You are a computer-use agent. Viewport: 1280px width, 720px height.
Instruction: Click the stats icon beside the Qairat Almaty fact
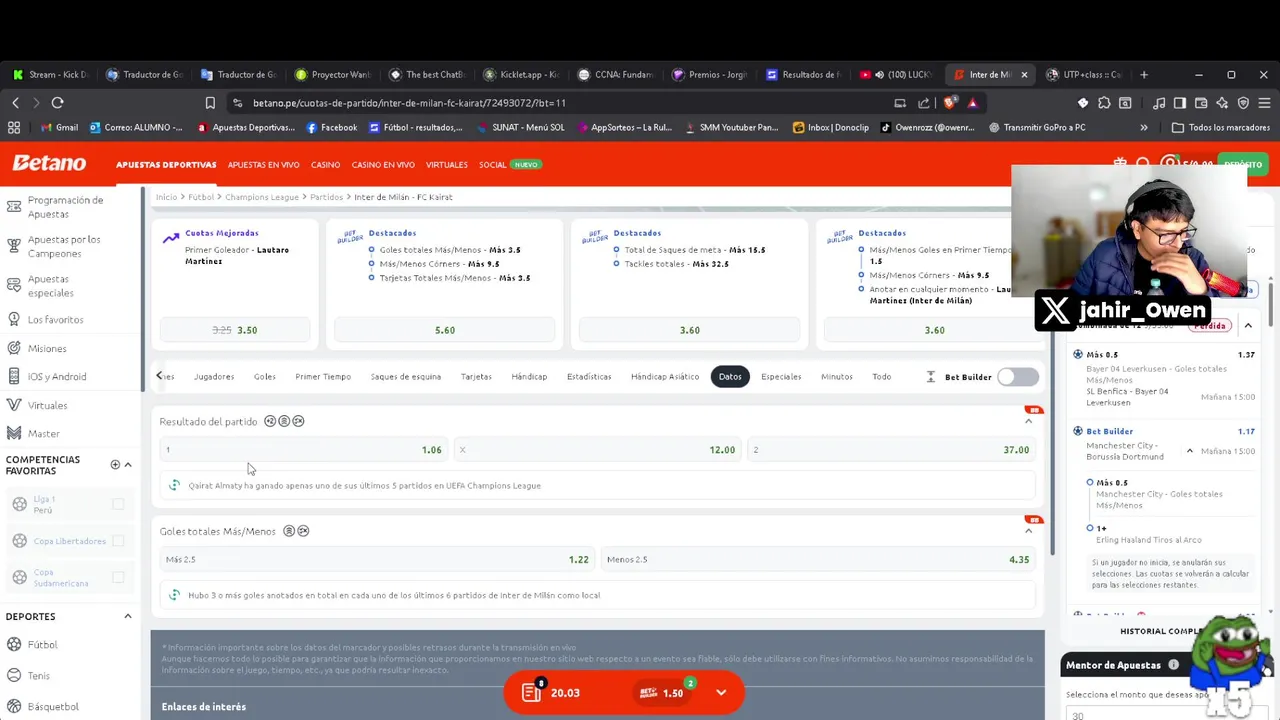[x=174, y=485]
